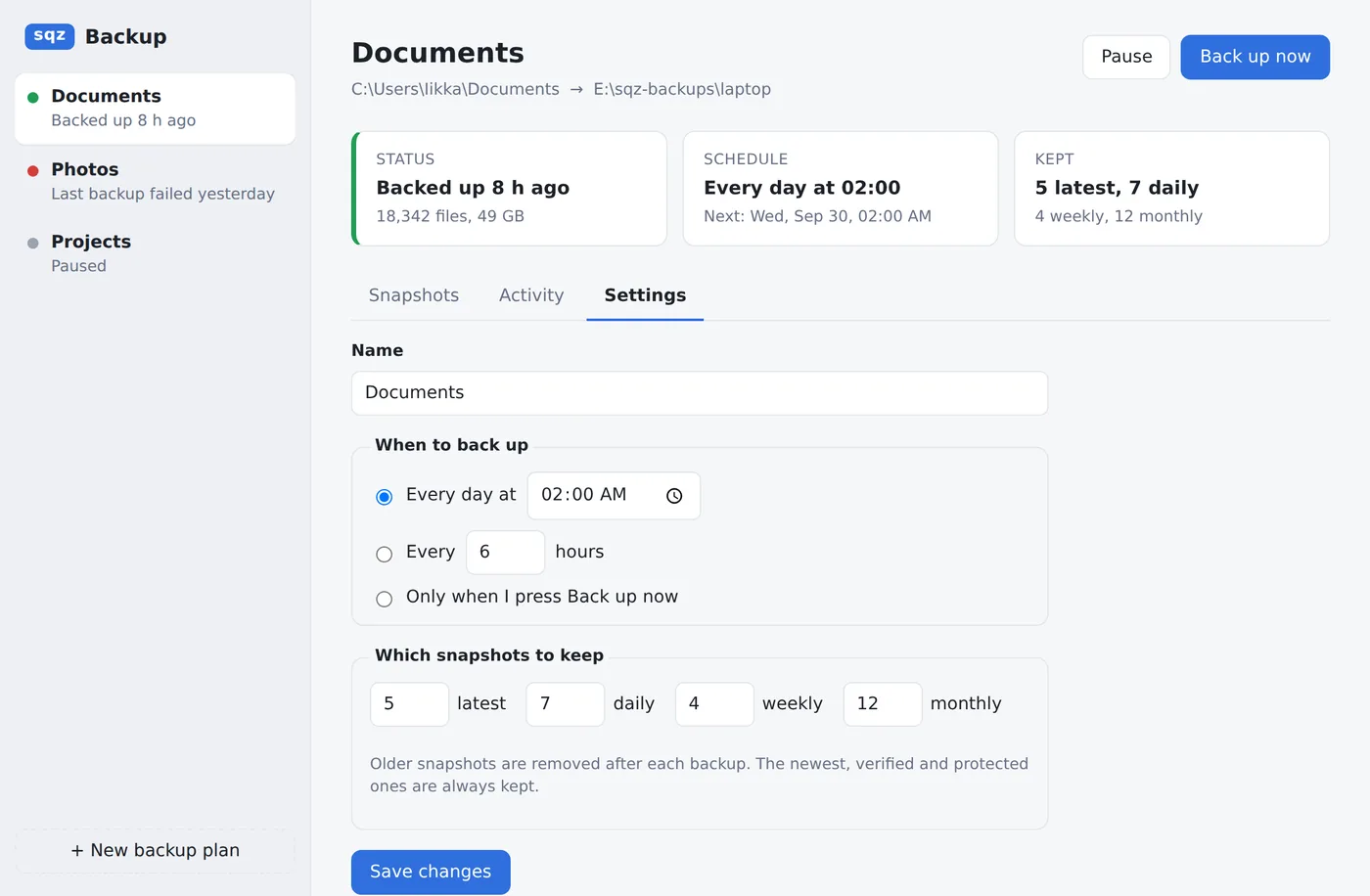Click the 4 weekly, 12 monthly text

(x=1119, y=216)
